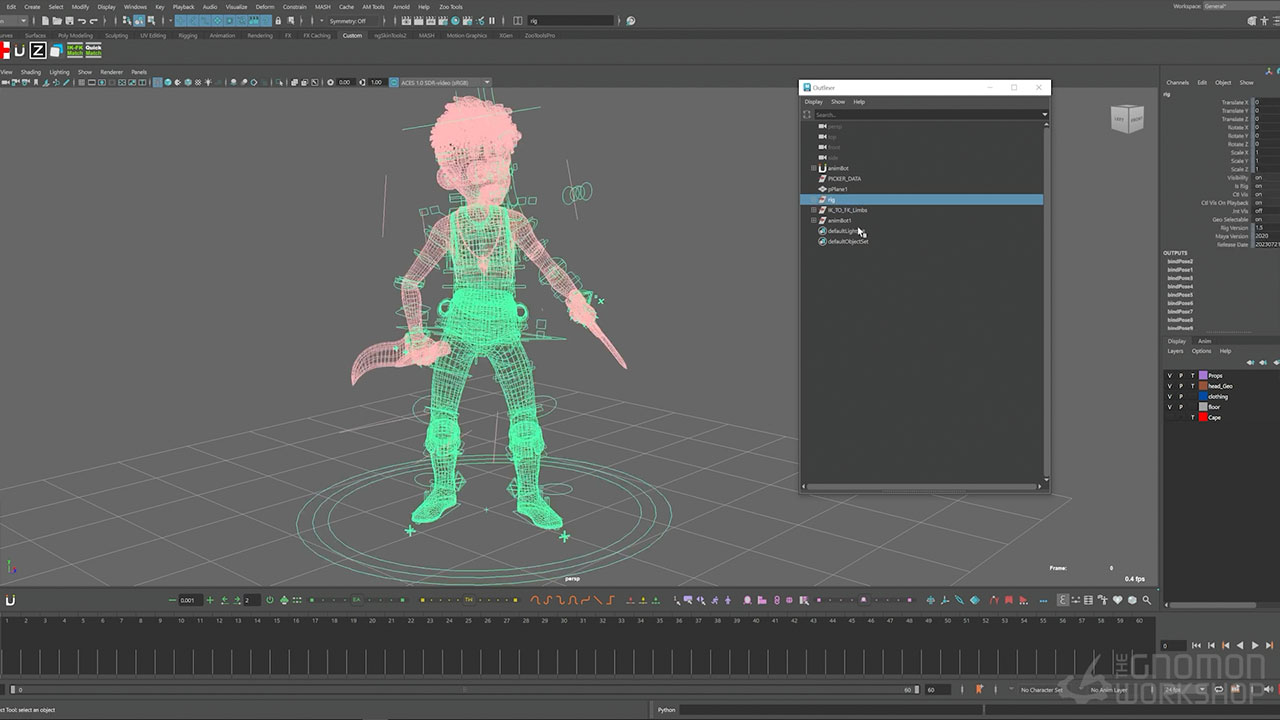Open the Anim layer tab
This screenshot has width=1280, height=720.
tap(1204, 341)
